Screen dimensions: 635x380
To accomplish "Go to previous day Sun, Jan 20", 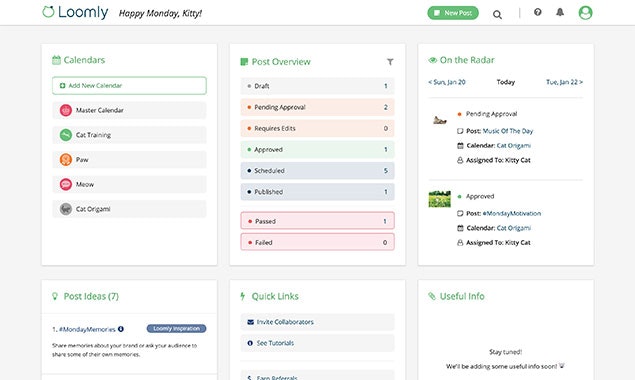I will coord(447,82).
